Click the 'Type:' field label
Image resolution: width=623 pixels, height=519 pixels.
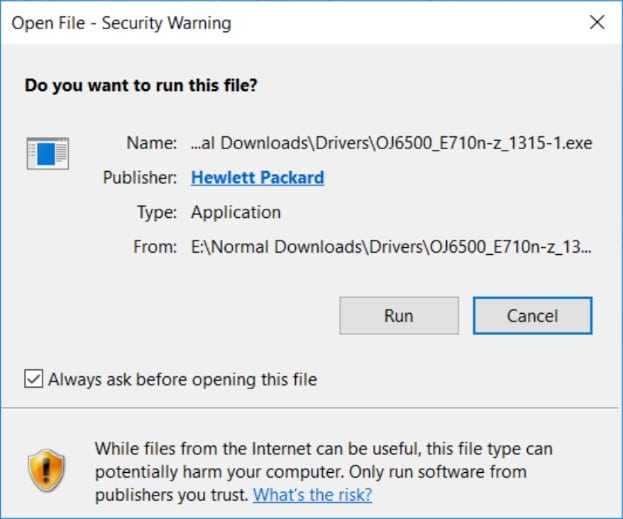click(157, 212)
